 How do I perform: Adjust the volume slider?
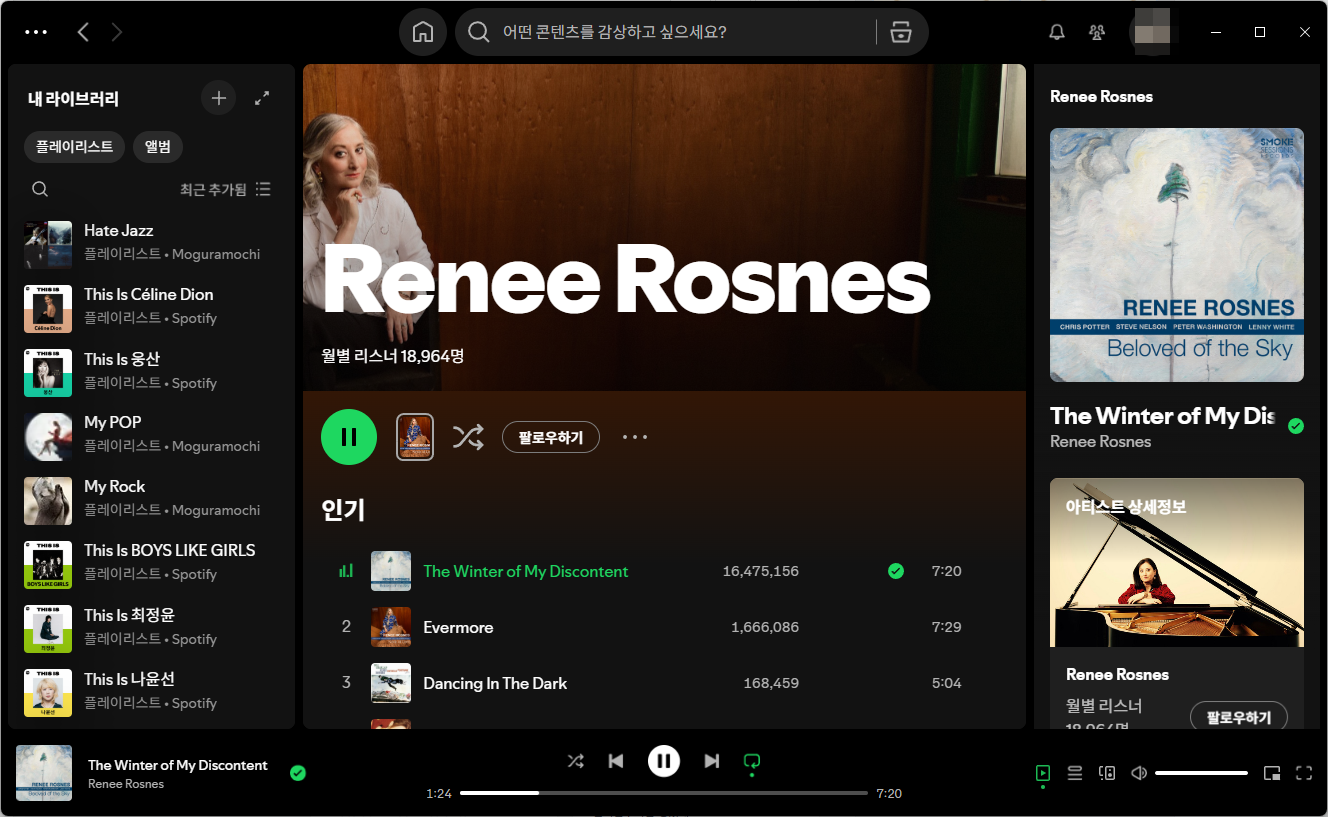1201,773
